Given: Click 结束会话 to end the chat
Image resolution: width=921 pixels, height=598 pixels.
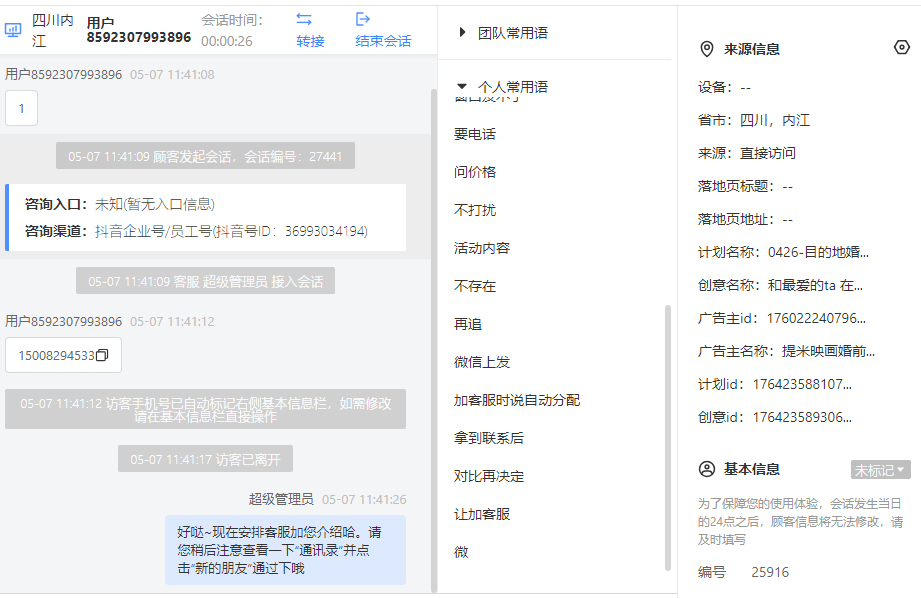Looking at the screenshot, I should [383, 41].
